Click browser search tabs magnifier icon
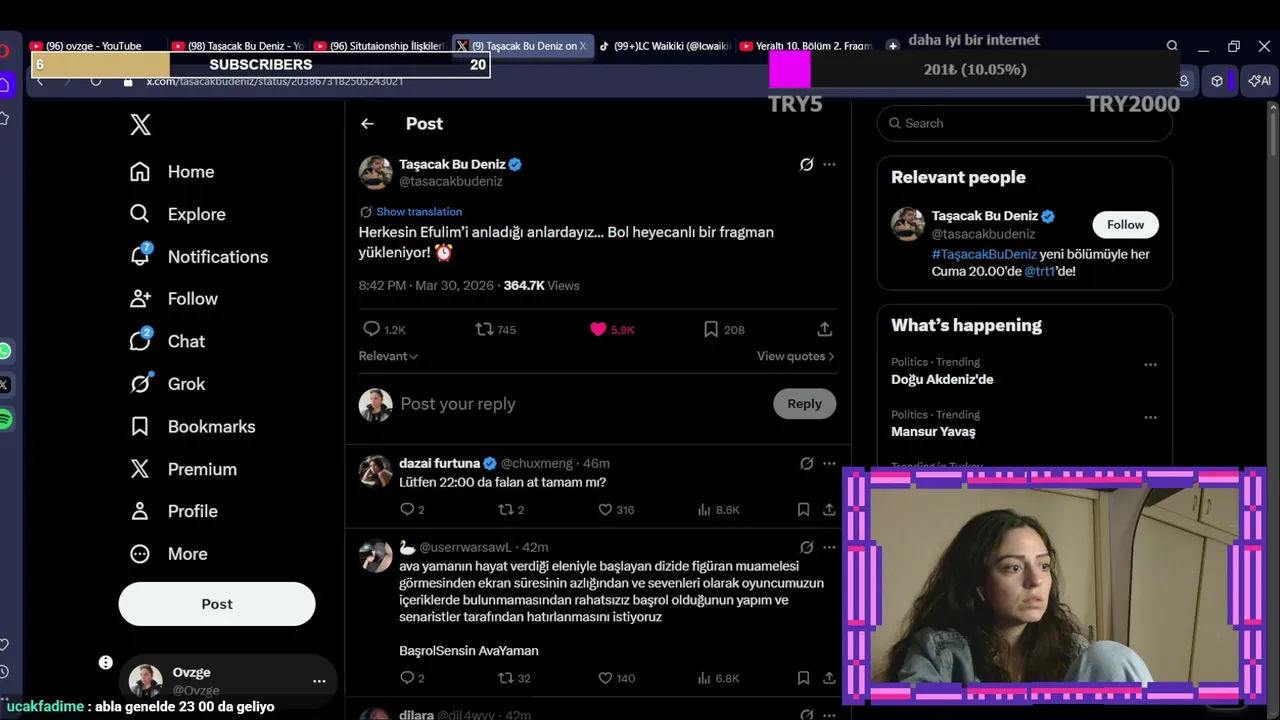Image resolution: width=1280 pixels, height=720 pixels. 1172,46
